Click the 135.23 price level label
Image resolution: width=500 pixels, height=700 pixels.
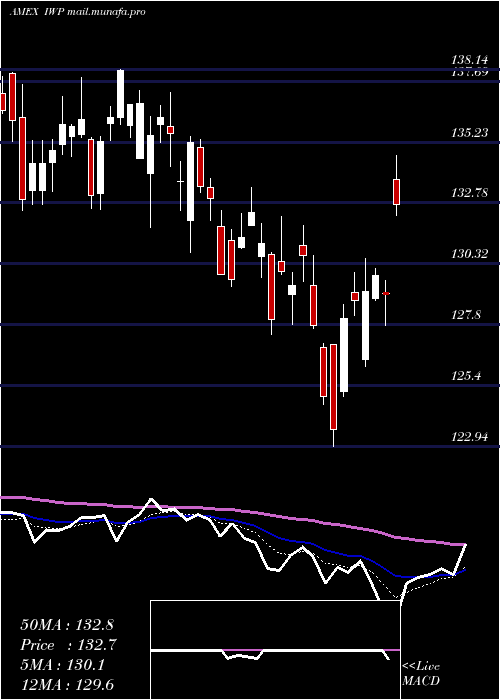click(x=469, y=133)
